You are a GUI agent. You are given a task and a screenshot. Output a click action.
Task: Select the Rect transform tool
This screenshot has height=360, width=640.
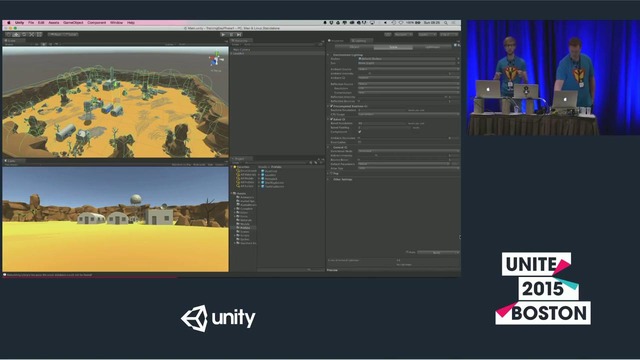39,35
